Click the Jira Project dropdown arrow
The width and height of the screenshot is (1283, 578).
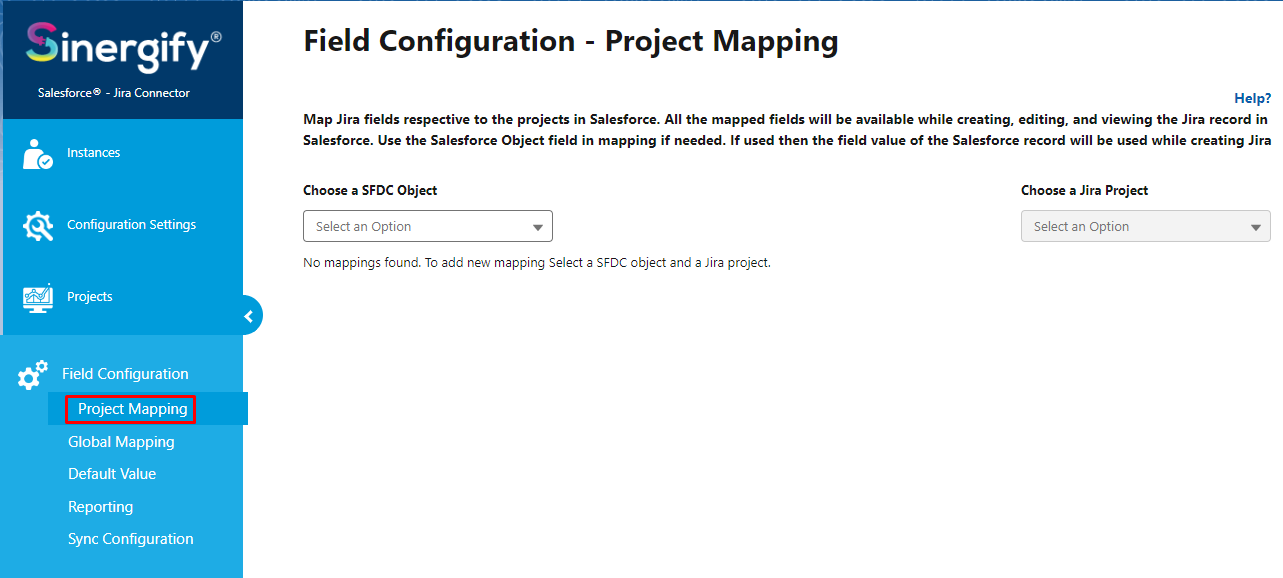tap(1256, 228)
